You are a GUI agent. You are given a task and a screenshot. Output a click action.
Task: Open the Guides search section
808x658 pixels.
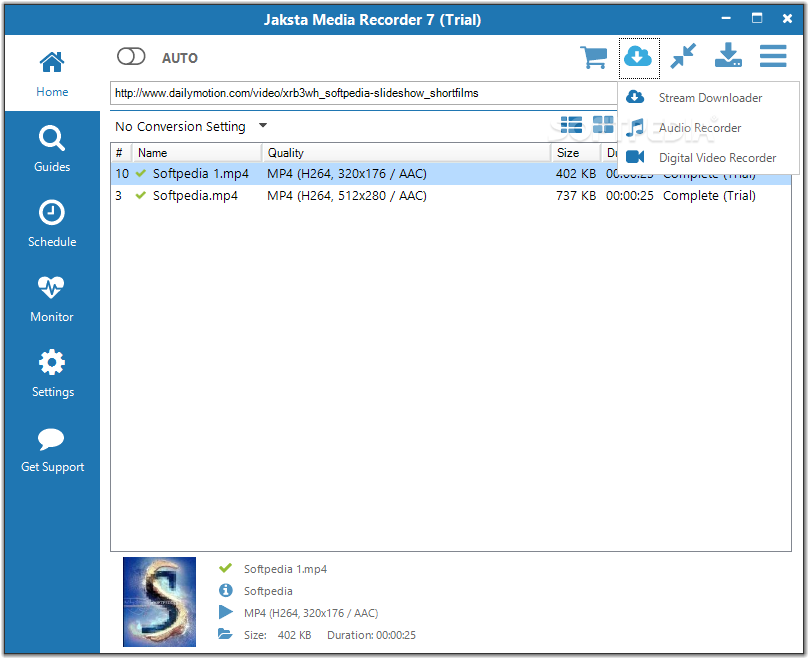(52, 148)
